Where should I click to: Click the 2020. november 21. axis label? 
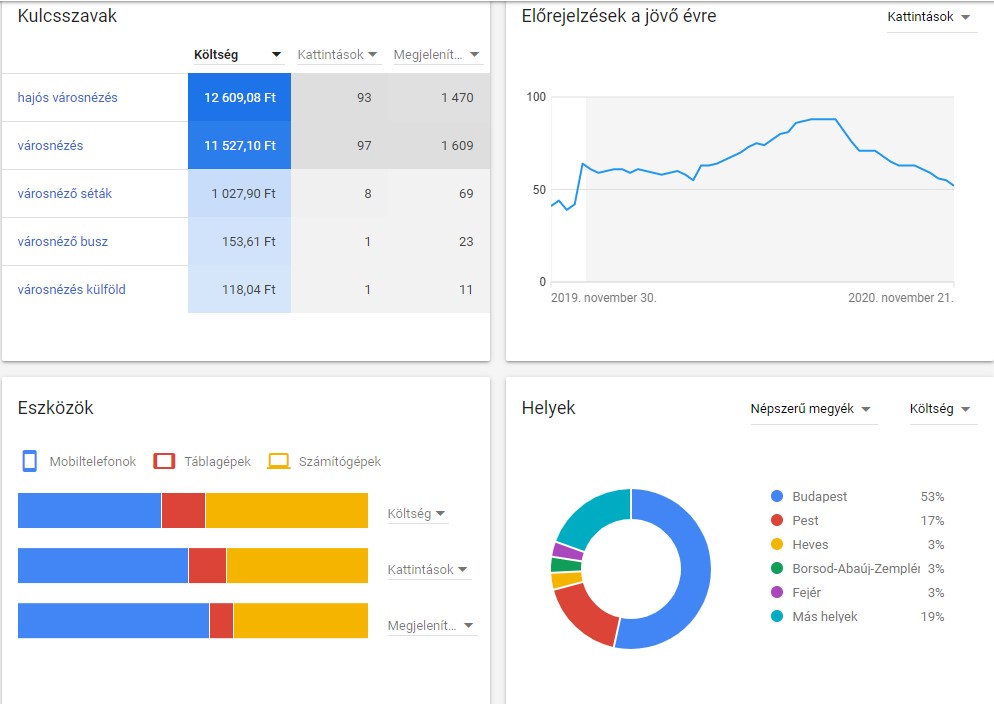pyautogui.click(x=901, y=298)
